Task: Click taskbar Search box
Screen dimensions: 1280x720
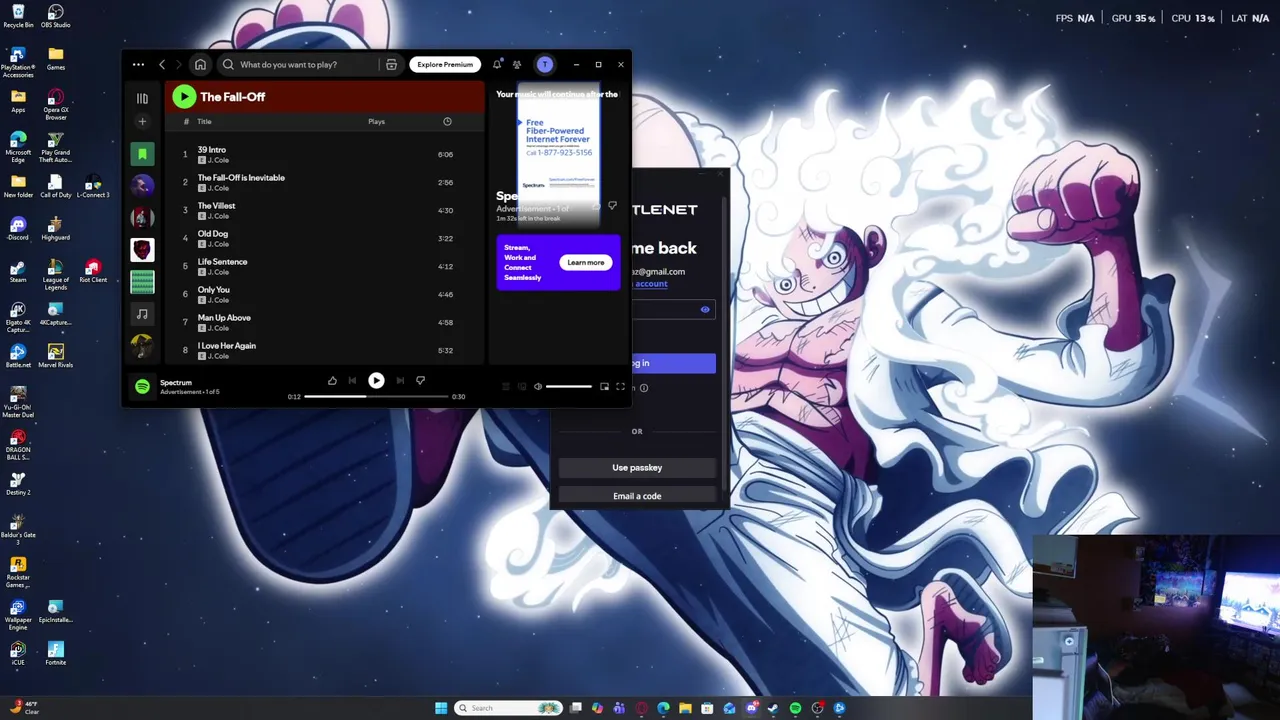Action: tap(508, 708)
